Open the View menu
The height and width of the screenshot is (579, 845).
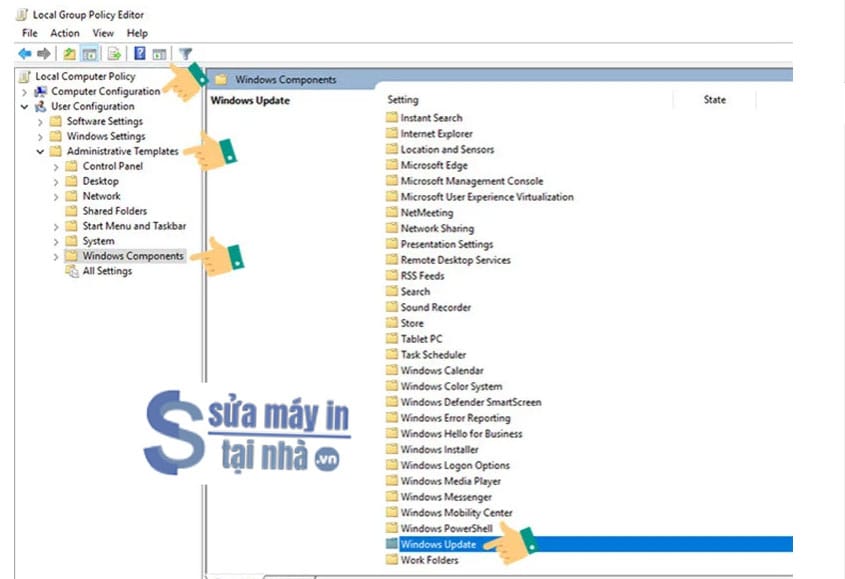(x=103, y=33)
